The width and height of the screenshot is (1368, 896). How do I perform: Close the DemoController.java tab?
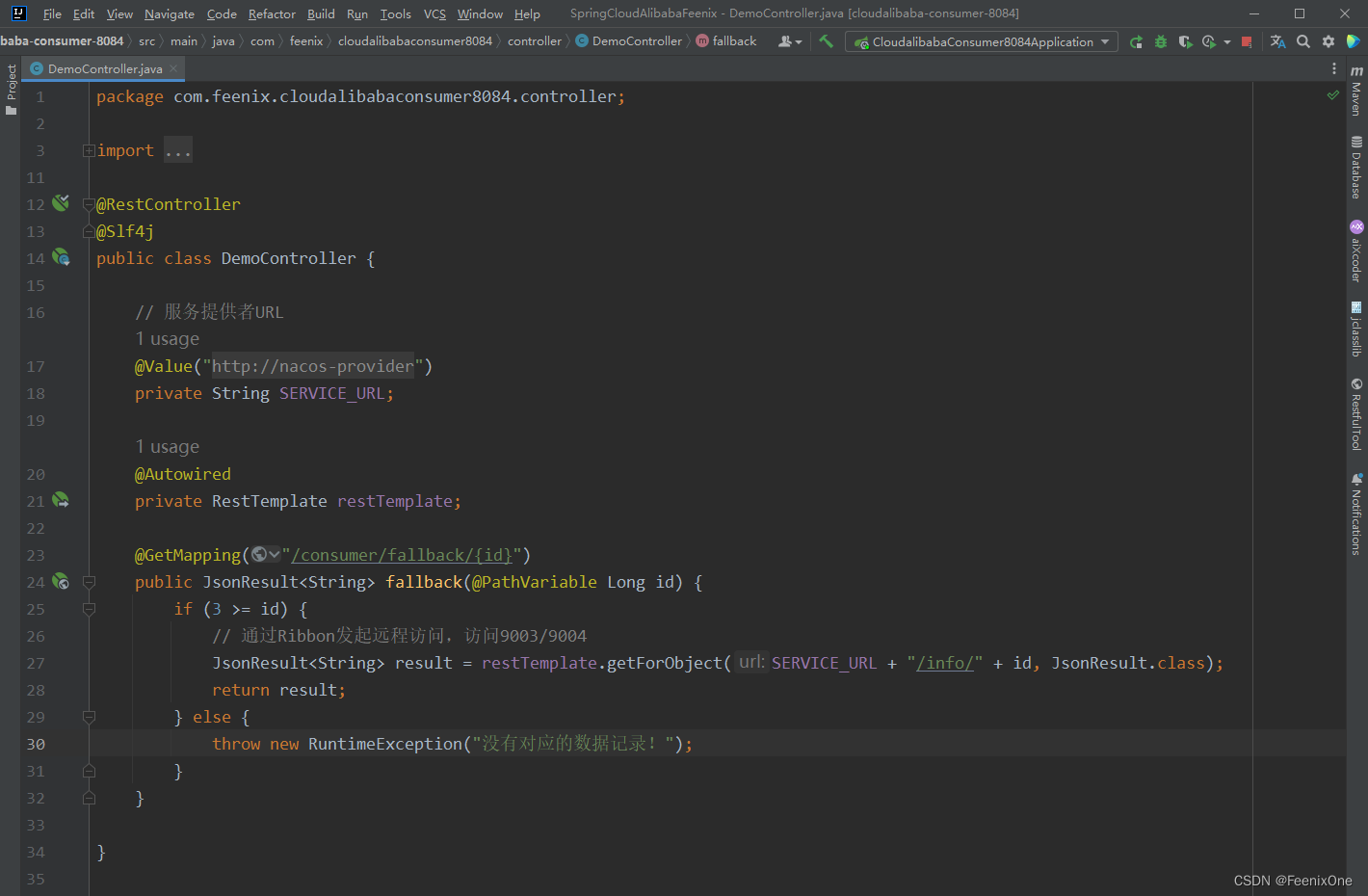[173, 68]
